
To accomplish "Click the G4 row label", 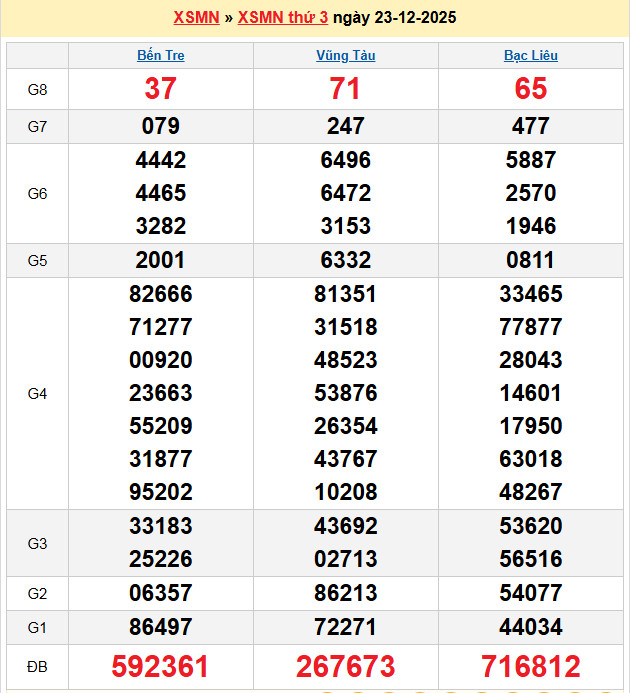I will pos(37,393).
